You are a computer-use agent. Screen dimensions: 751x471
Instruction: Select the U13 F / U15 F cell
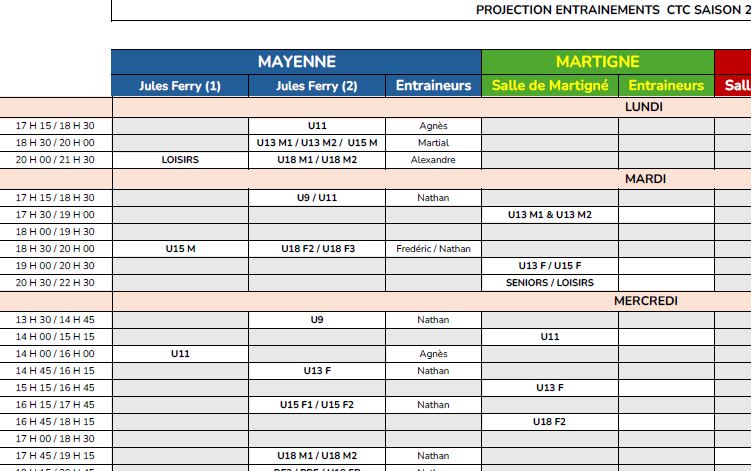550,266
